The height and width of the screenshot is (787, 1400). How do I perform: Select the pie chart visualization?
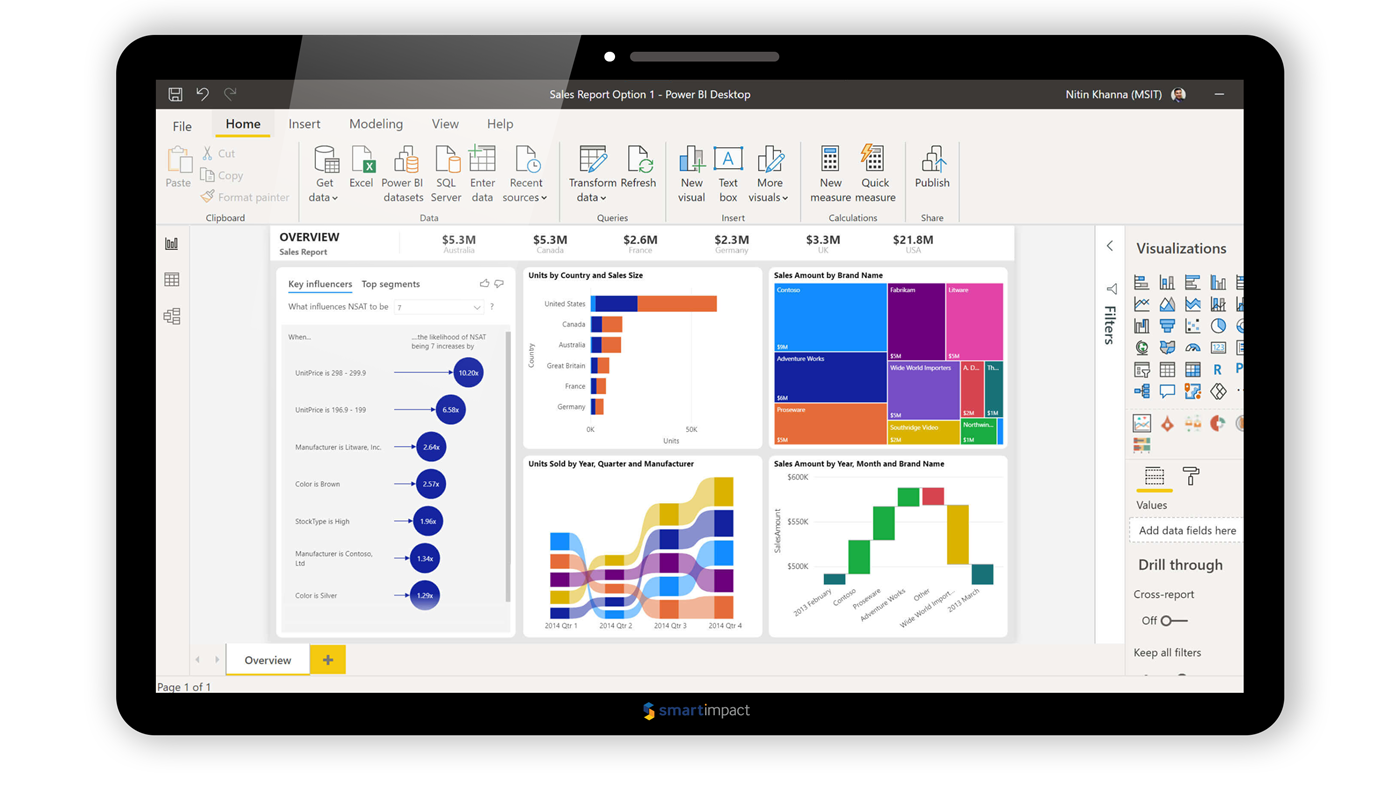point(1218,326)
